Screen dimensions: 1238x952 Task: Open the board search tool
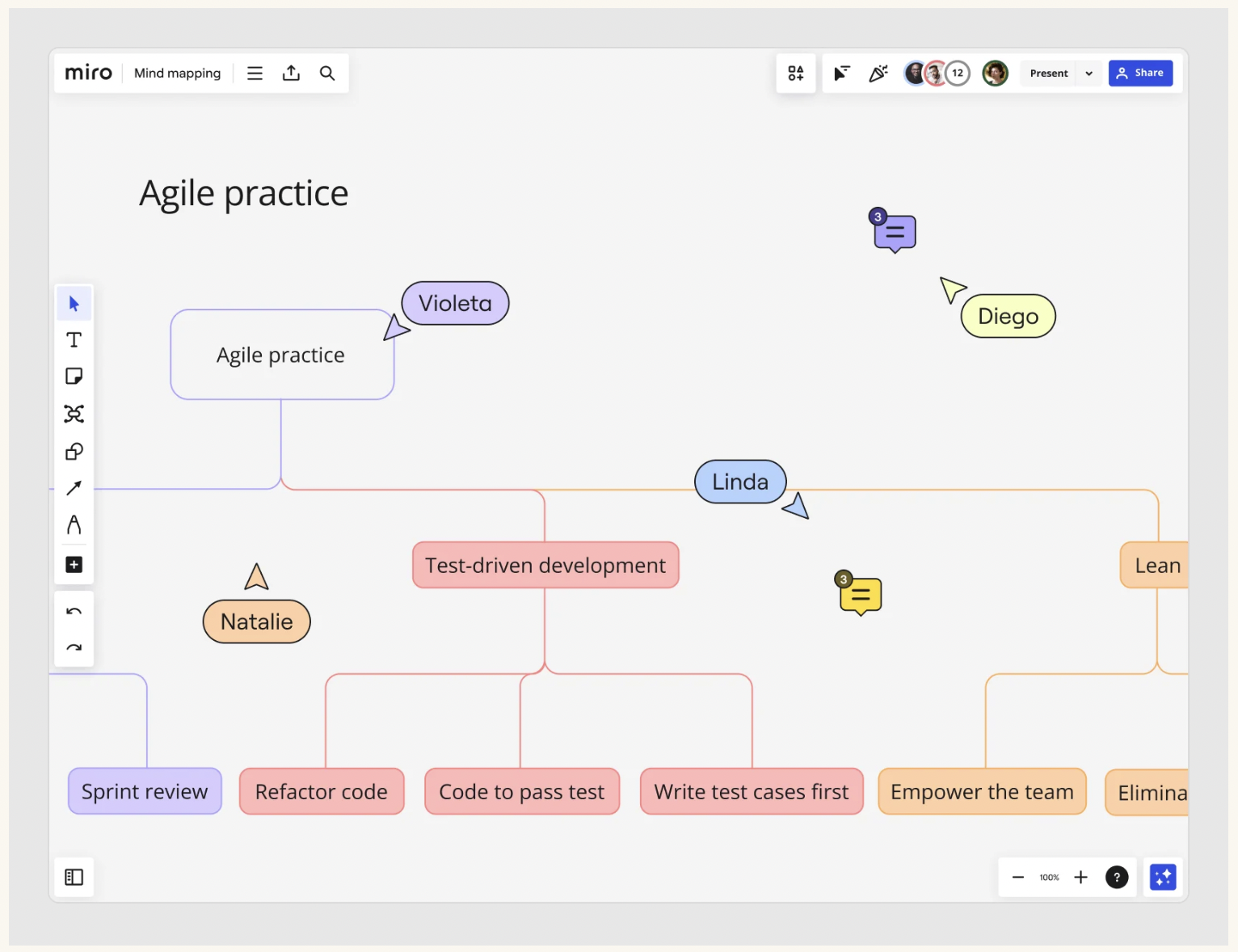[327, 73]
